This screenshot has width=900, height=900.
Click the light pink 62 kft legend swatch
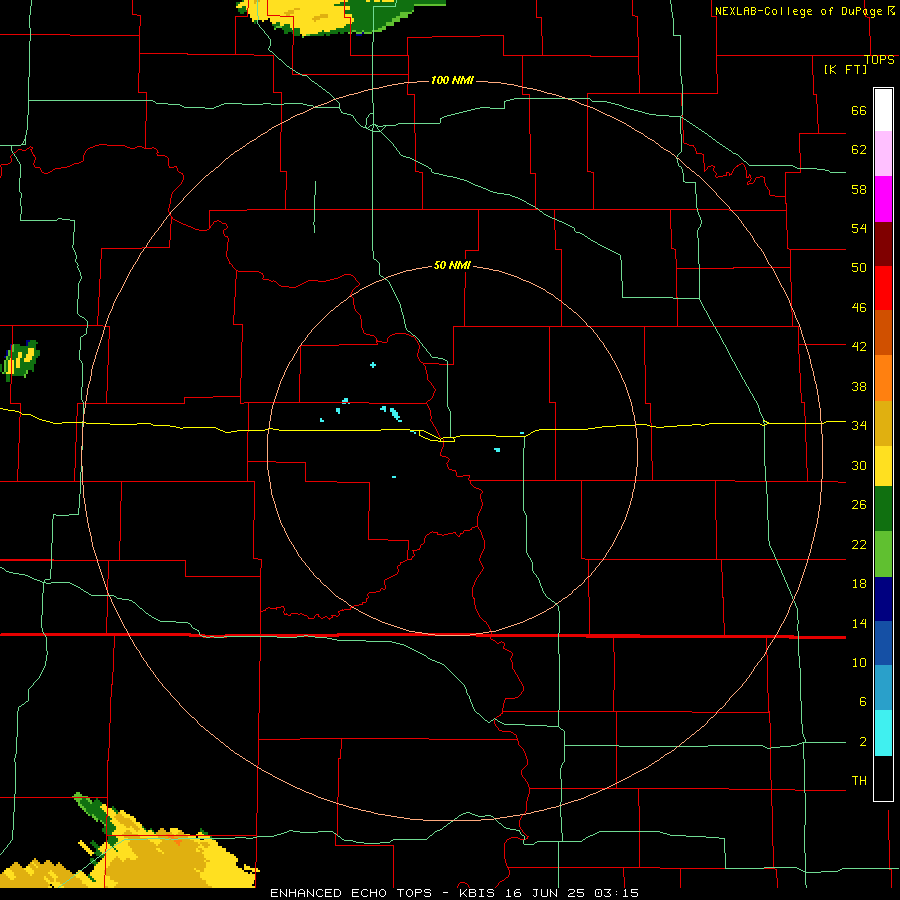tap(883, 153)
